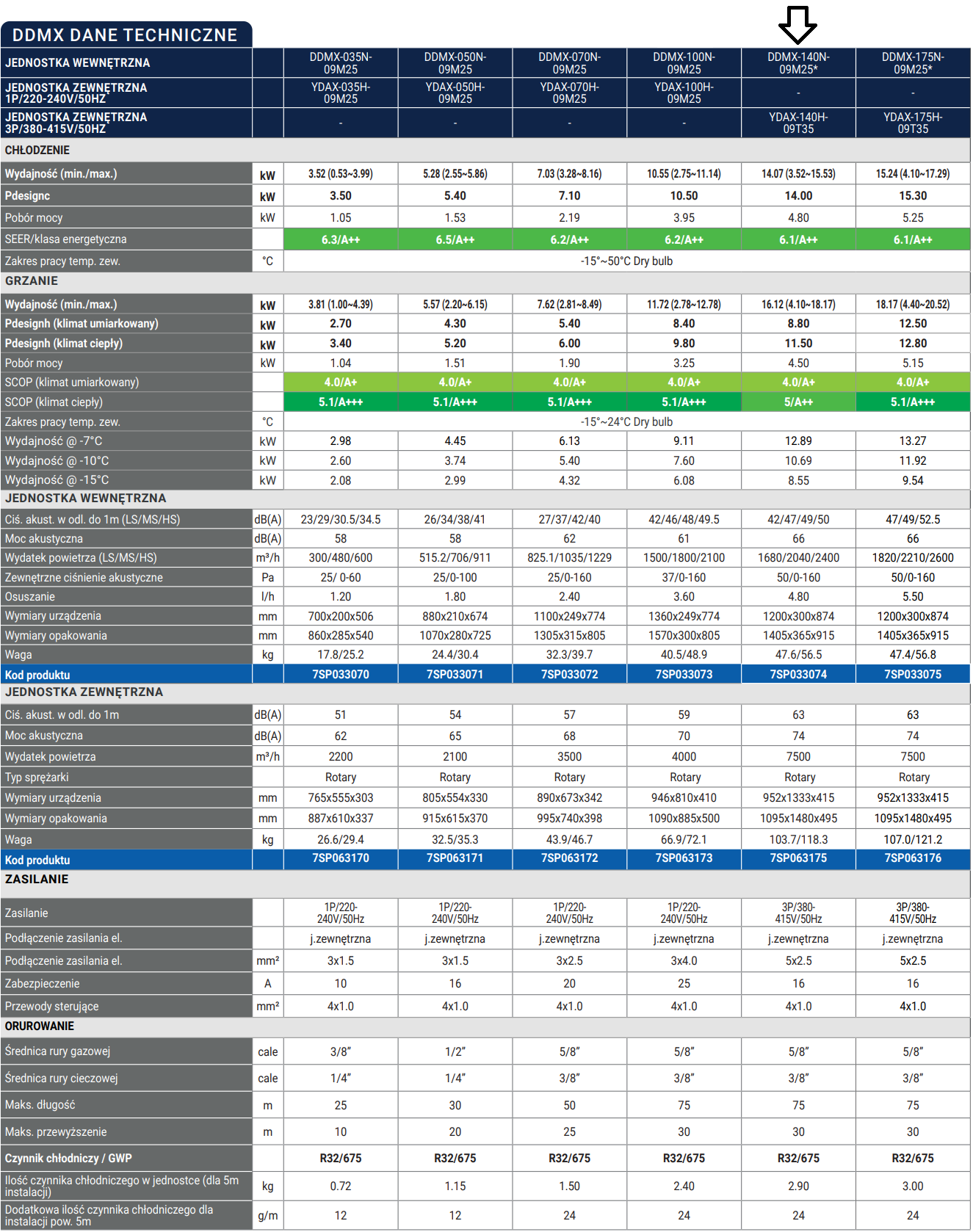Click the green SEER cell 6.3/A++

[341, 240]
